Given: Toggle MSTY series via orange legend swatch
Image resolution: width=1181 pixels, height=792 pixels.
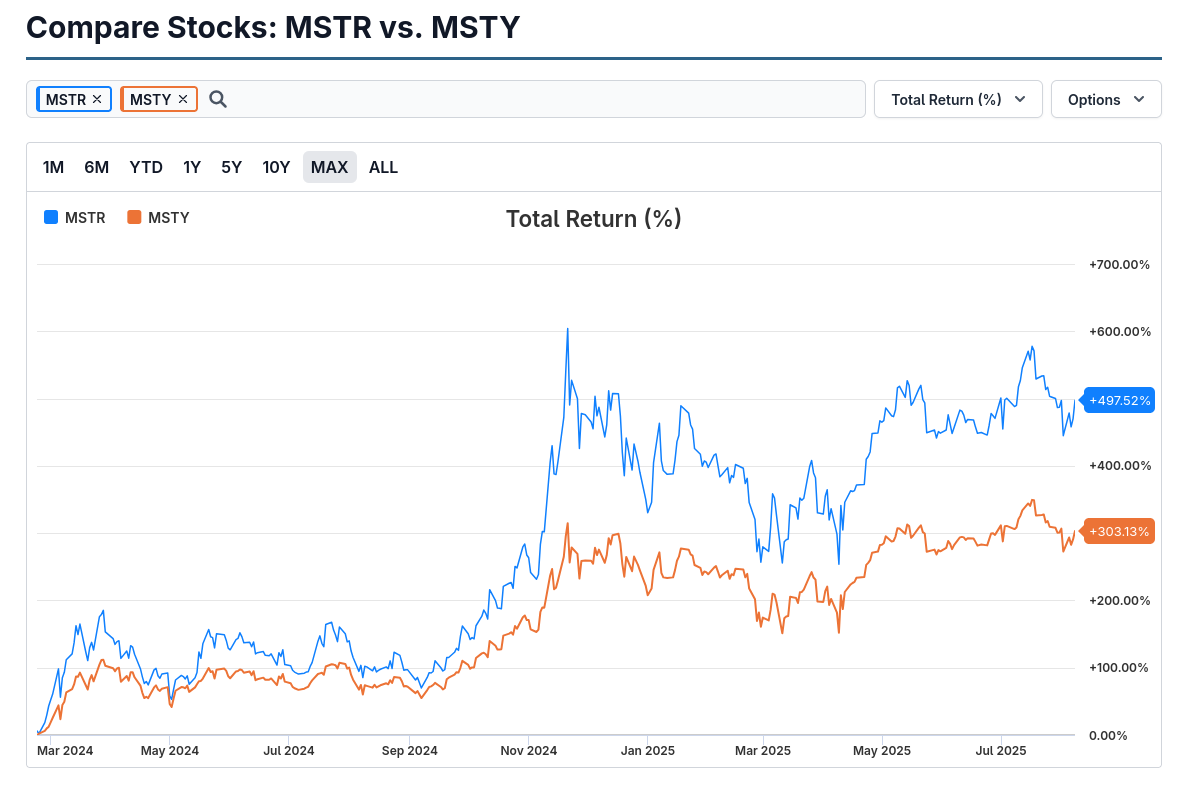Looking at the screenshot, I should (x=134, y=218).
